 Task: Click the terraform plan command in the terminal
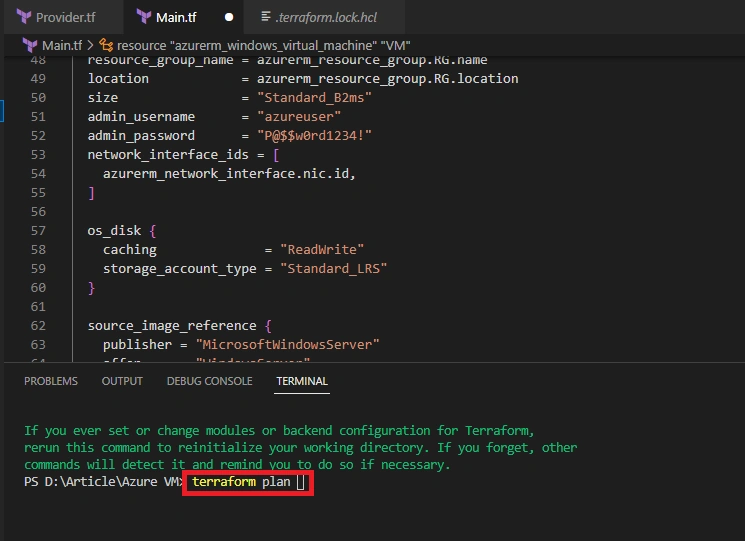(241, 482)
